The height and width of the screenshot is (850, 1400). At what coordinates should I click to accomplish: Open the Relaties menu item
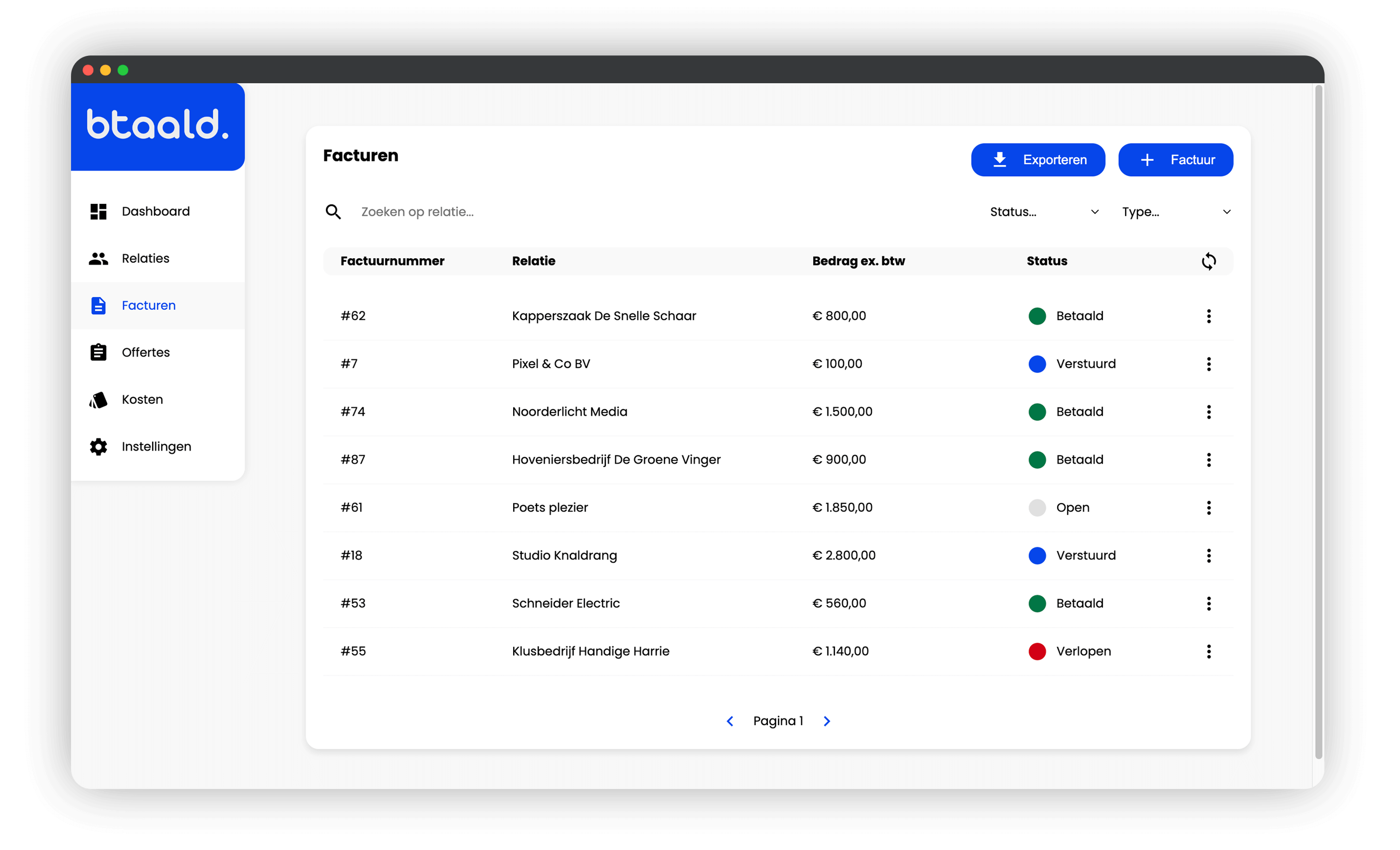tap(158, 258)
